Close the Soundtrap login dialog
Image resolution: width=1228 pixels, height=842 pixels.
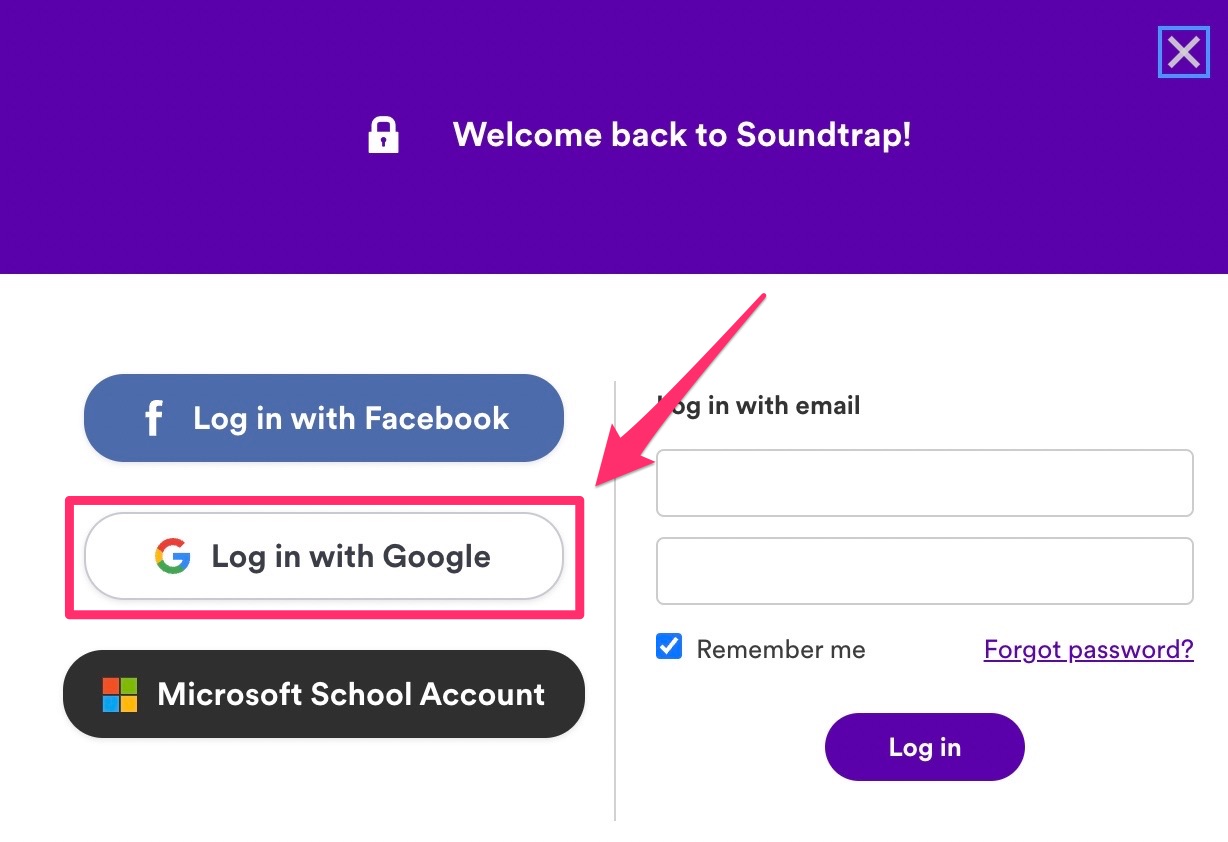pyautogui.click(x=1184, y=52)
